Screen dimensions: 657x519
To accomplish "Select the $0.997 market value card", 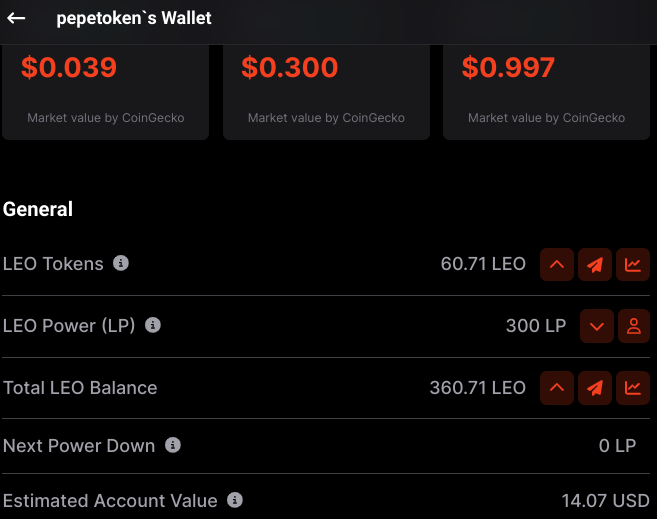I will pyautogui.click(x=546, y=92).
